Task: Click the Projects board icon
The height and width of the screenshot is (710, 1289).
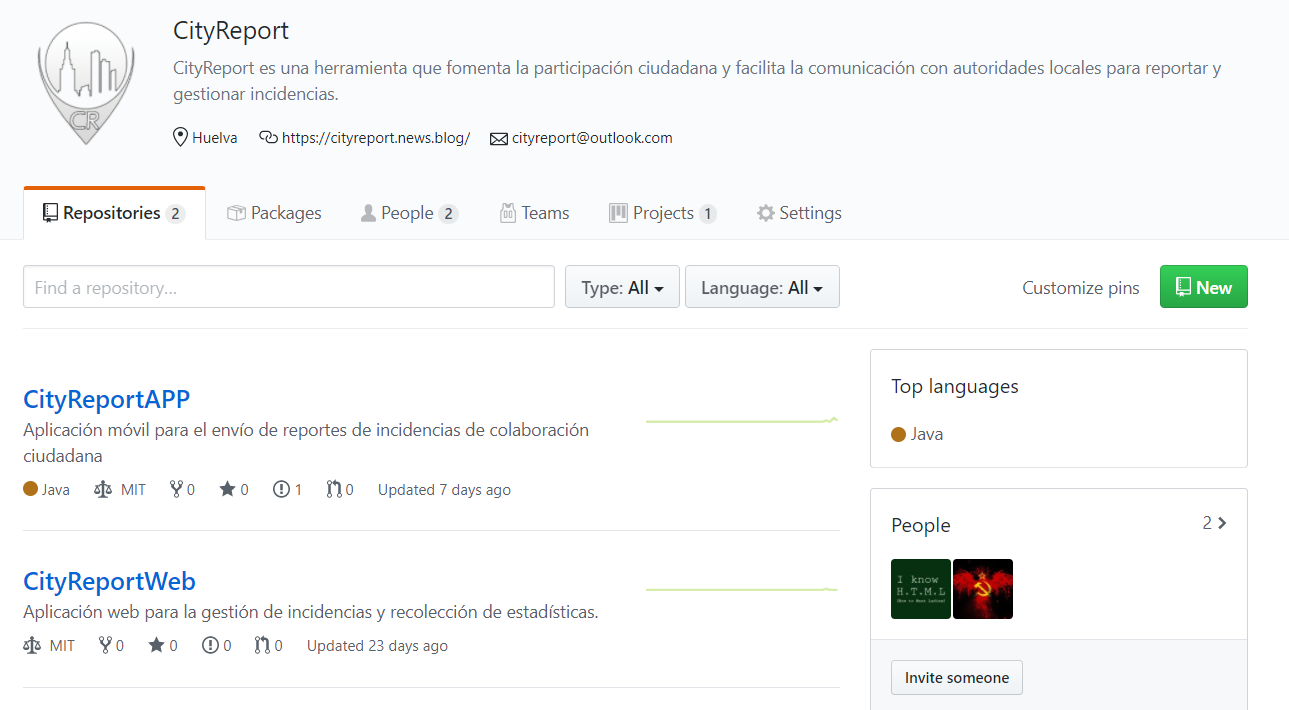Action: click(618, 213)
